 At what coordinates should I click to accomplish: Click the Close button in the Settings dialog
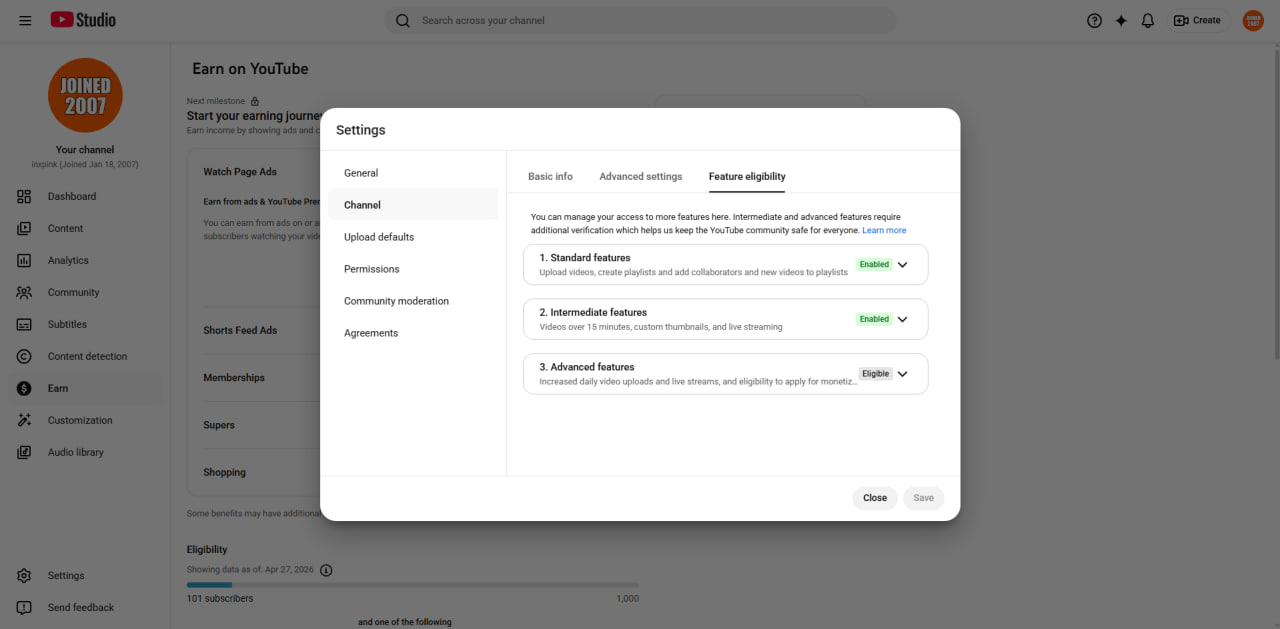875,498
